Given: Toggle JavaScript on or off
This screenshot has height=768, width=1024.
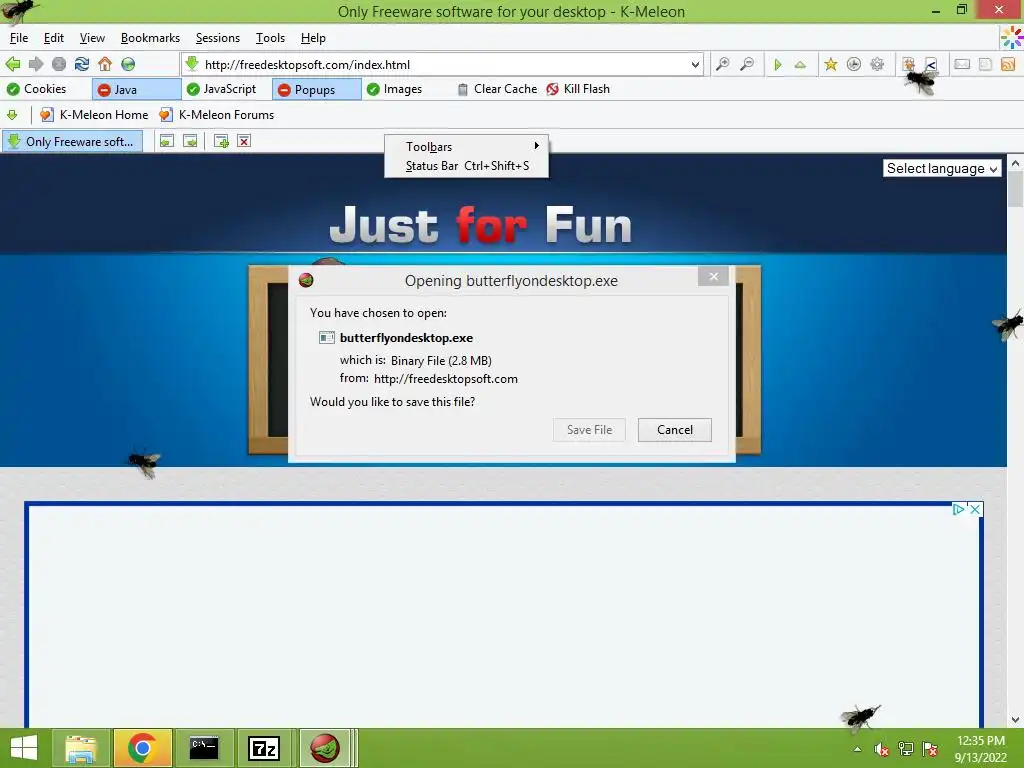Looking at the screenshot, I should click(x=221, y=89).
